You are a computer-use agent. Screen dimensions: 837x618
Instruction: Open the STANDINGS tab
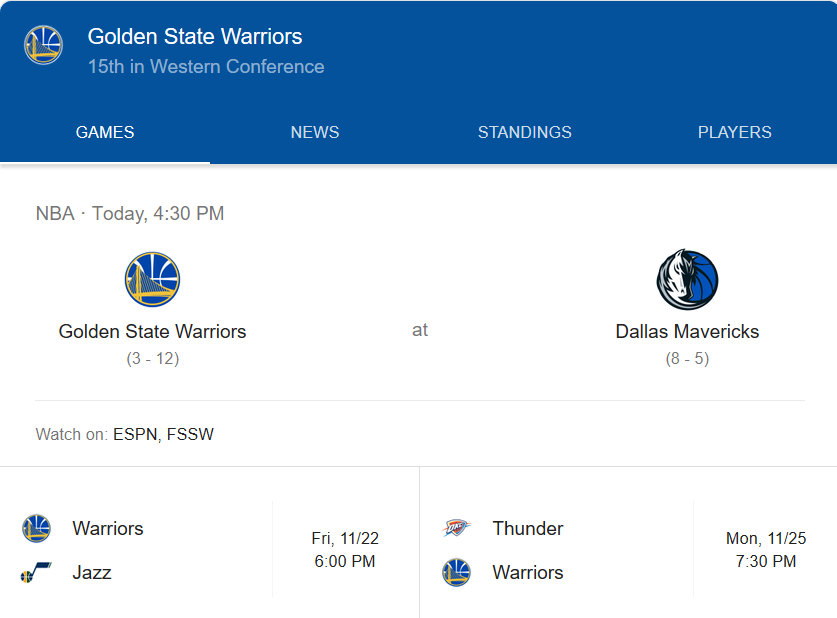point(525,132)
